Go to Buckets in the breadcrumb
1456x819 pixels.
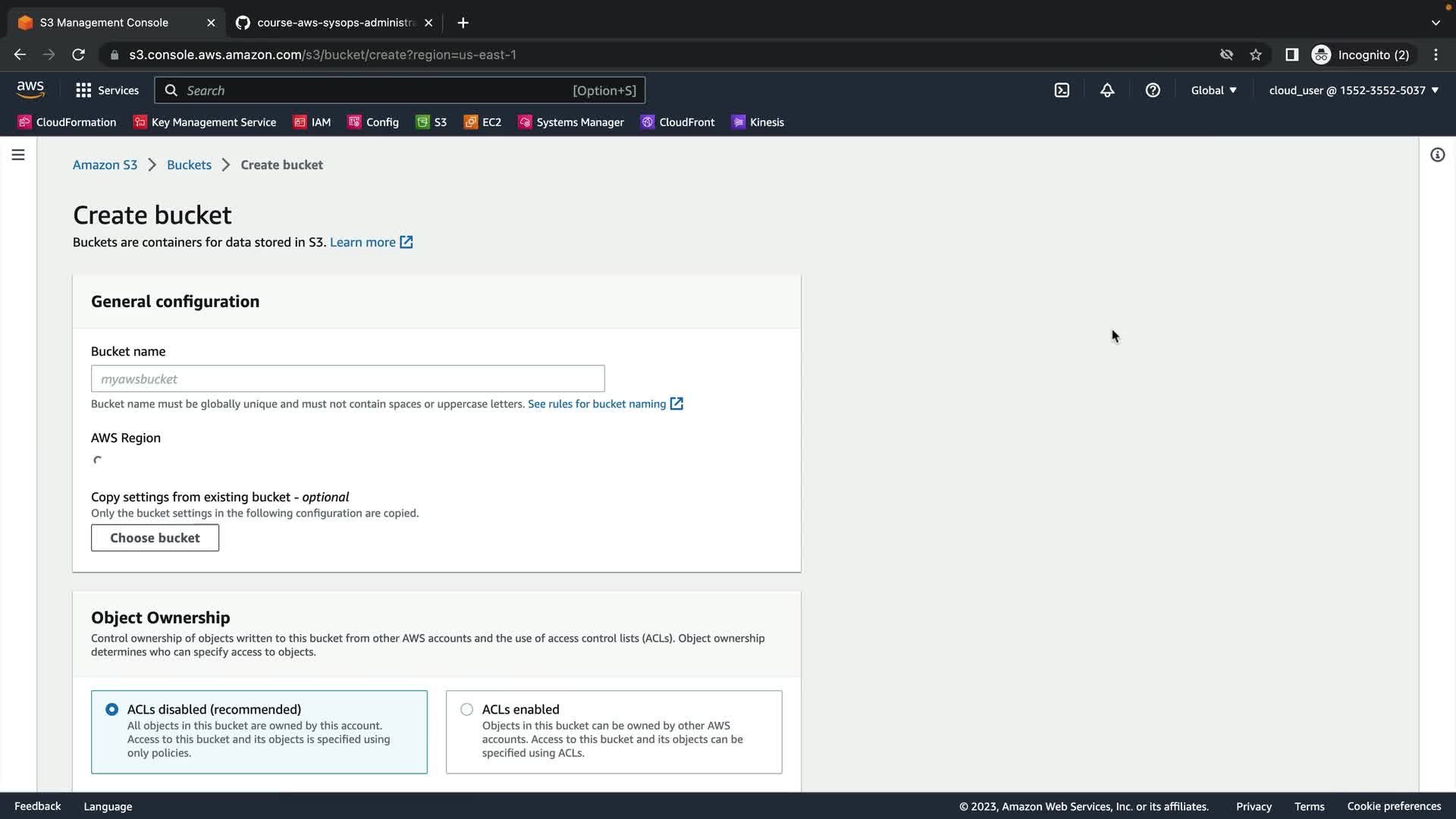[189, 165]
